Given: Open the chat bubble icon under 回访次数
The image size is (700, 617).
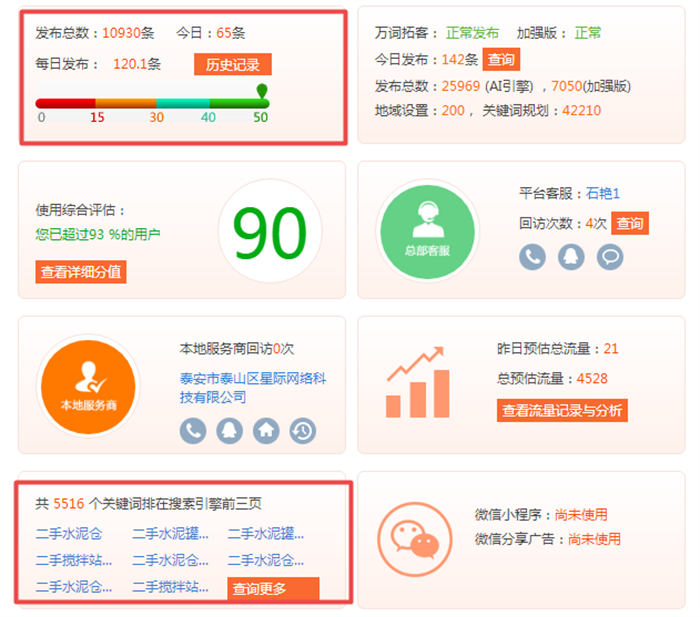Looking at the screenshot, I should point(610,257).
